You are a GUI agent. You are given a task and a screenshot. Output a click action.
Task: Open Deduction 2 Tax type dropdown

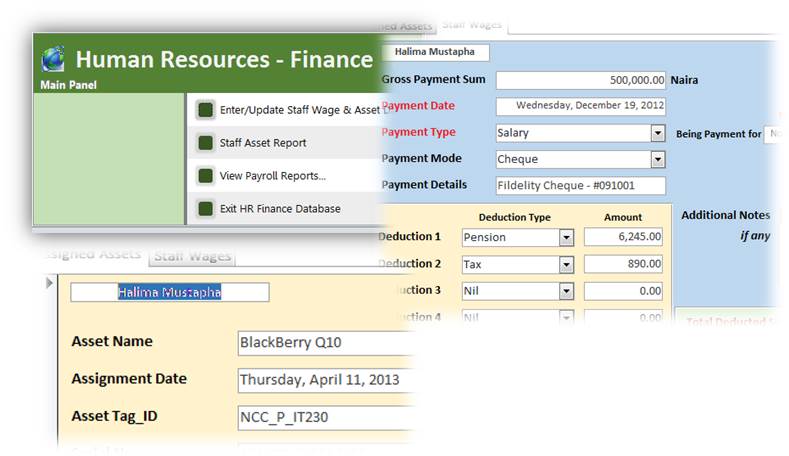[x=566, y=264]
